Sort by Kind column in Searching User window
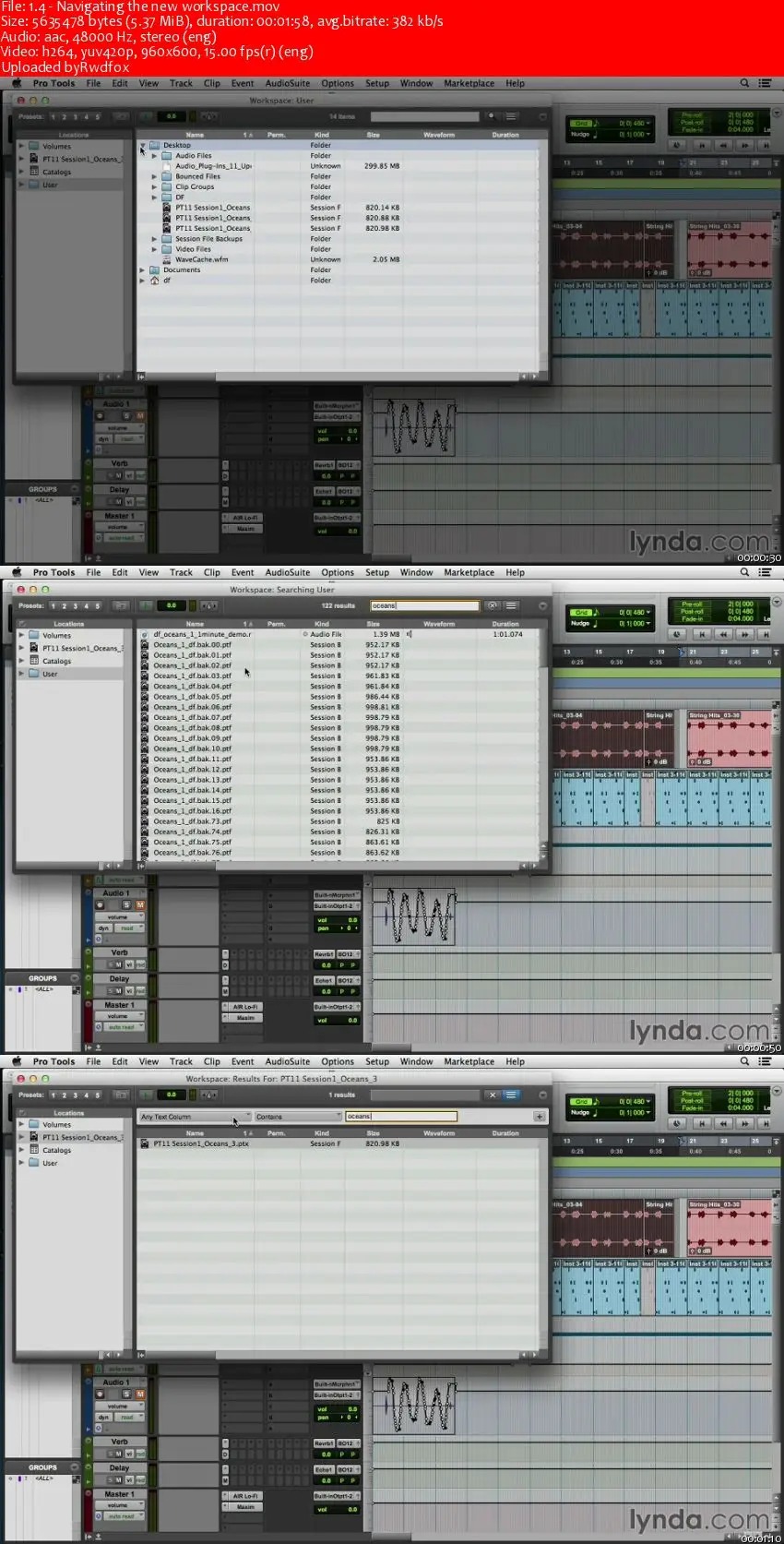 [321, 624]
